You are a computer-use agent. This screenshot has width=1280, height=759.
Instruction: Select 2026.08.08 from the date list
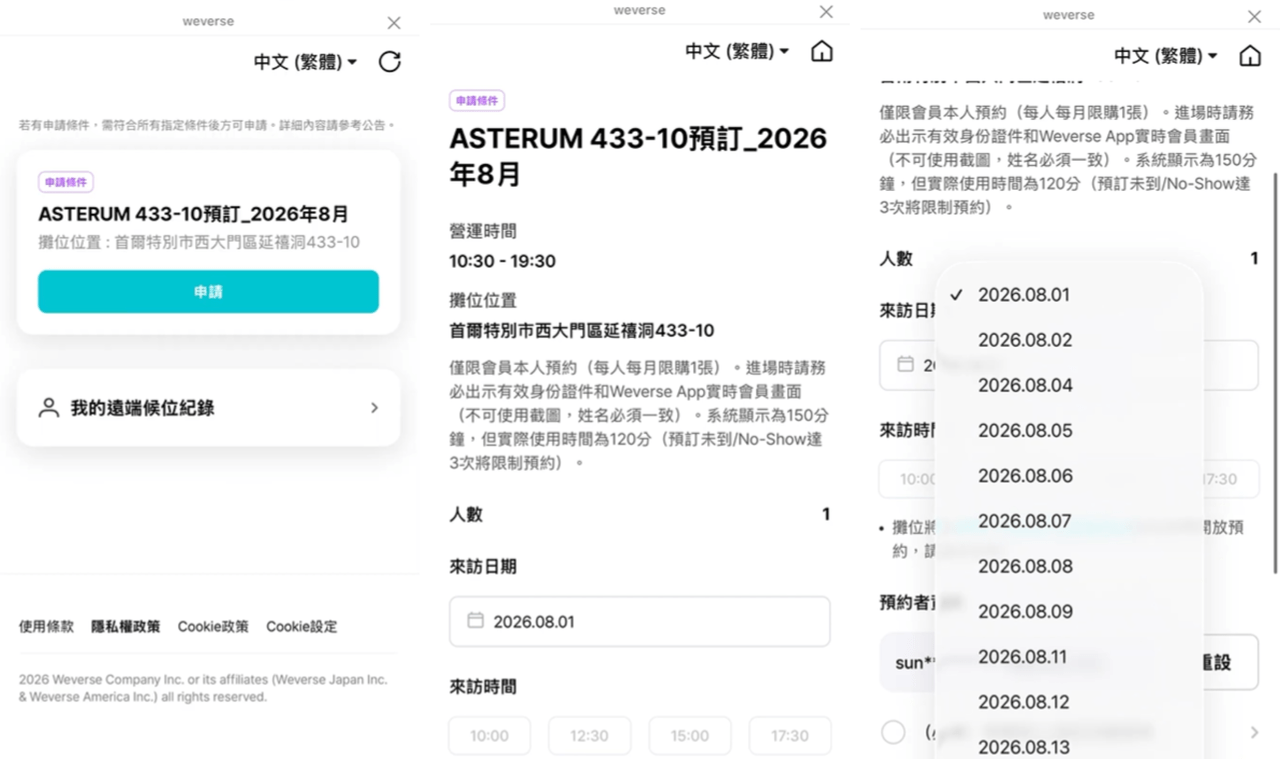(x=1069, y=566)
